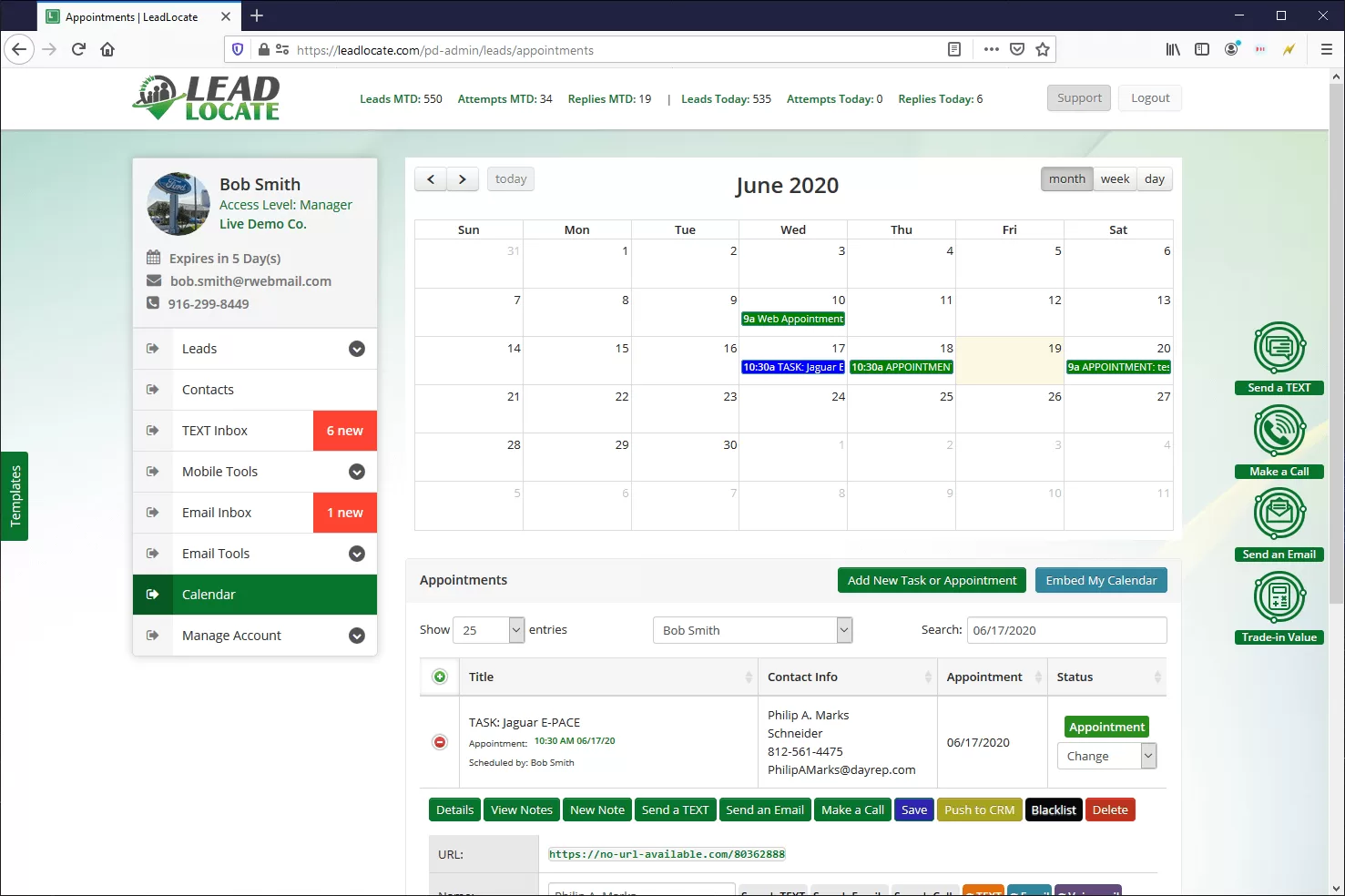Click the red Delete button
Image resolution: width=1345 pixels, height=896 pixels.
click(1110, 809)
